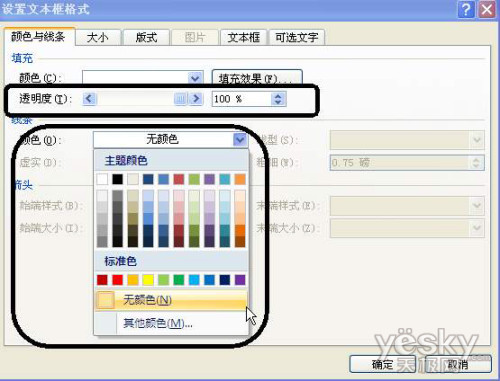Click the transparency slider thumb
Viewport: 500px width, 381px height.
tap(180, 99)
